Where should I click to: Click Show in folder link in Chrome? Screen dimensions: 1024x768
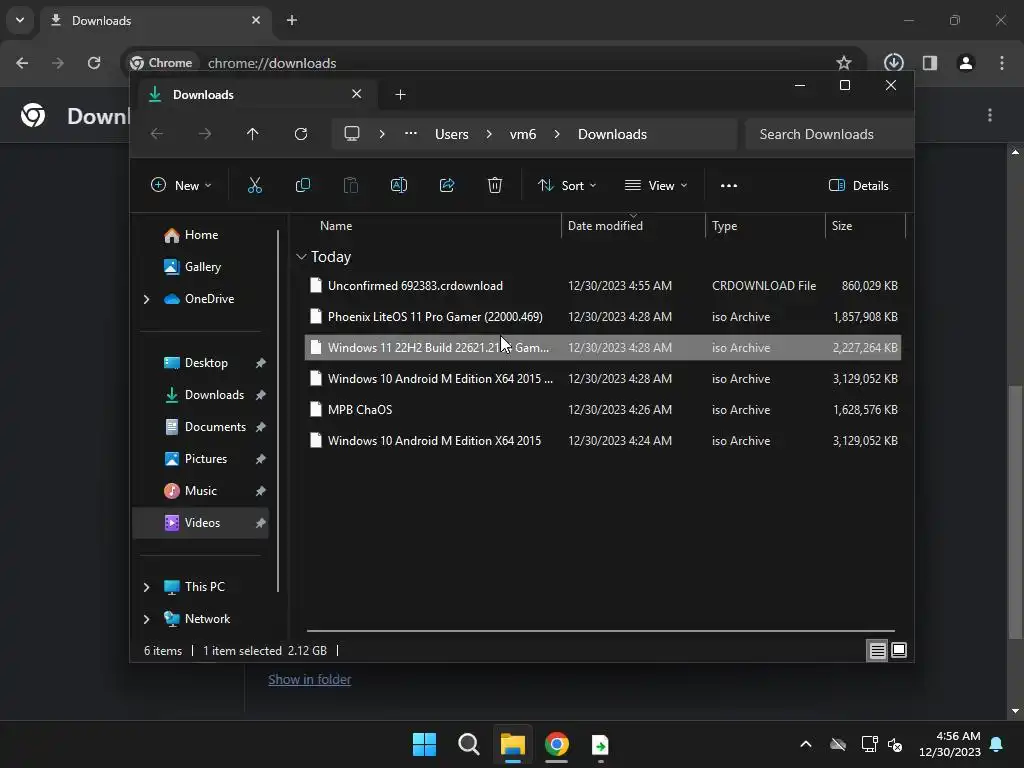click(310, 679)
